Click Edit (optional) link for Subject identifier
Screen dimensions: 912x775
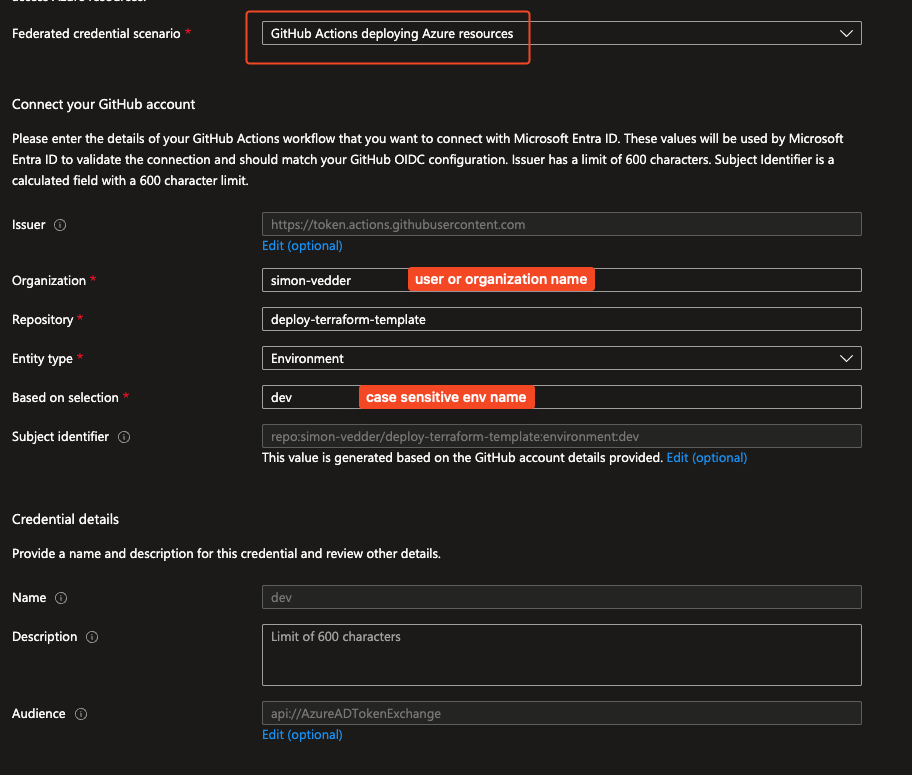706,457
